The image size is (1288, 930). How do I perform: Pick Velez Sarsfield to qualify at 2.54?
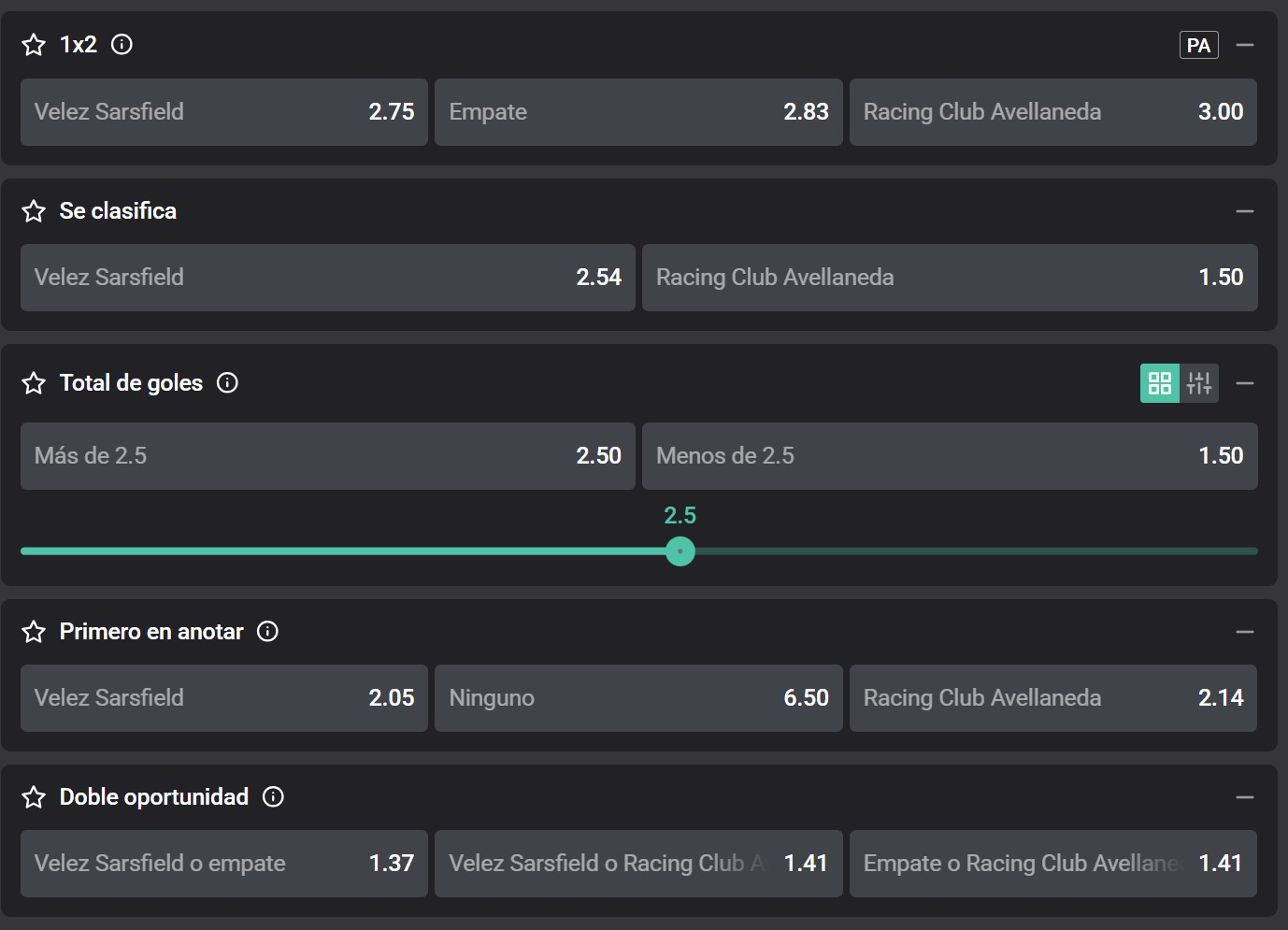tap(328, 278)
